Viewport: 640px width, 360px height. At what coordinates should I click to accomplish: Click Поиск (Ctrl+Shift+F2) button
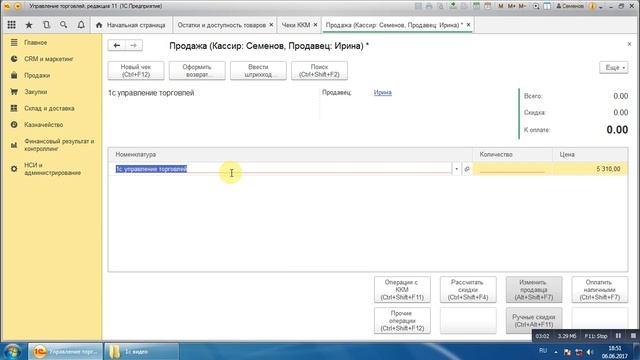[320, 71]
